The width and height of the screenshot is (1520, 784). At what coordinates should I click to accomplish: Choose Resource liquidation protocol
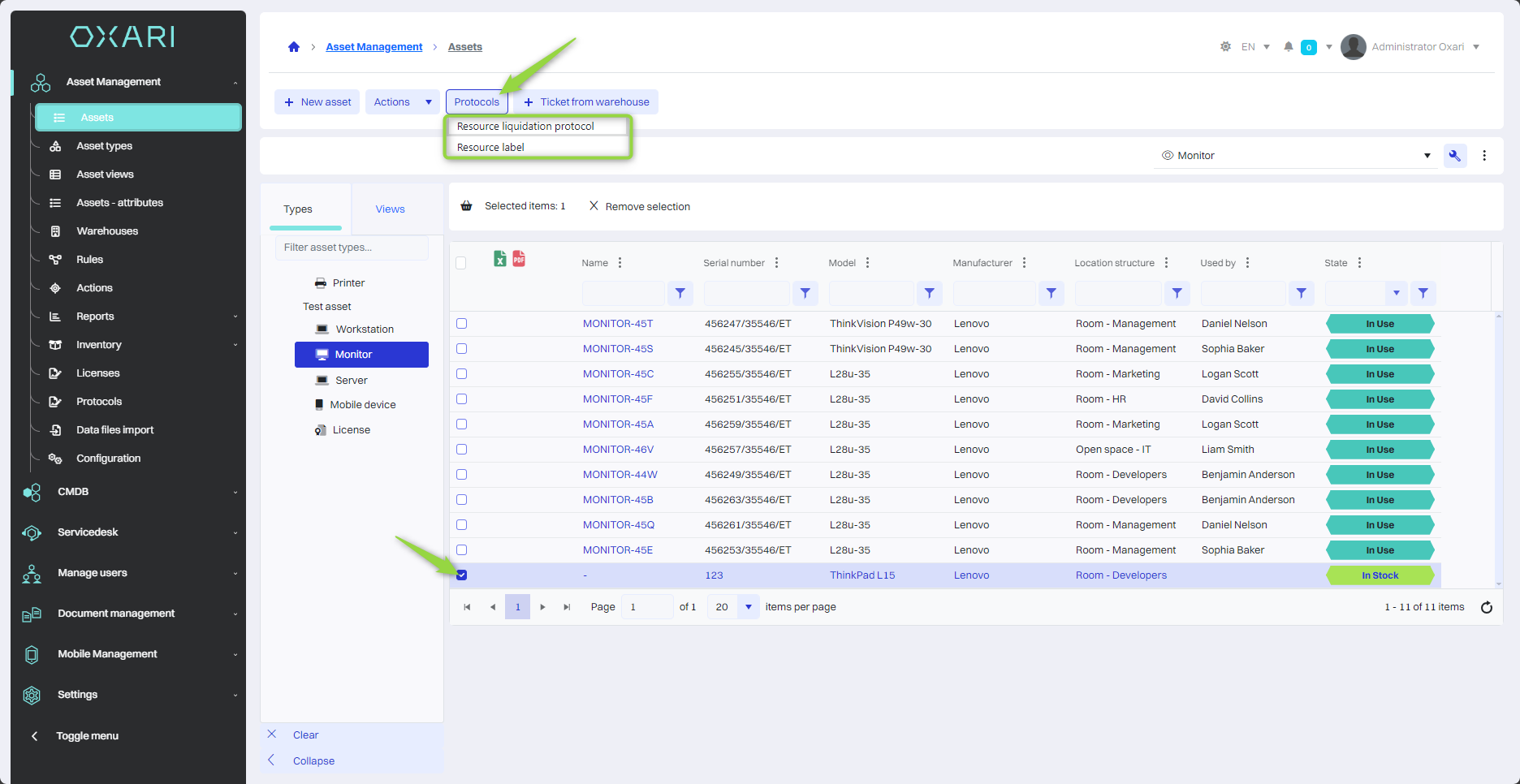point(525,127)
